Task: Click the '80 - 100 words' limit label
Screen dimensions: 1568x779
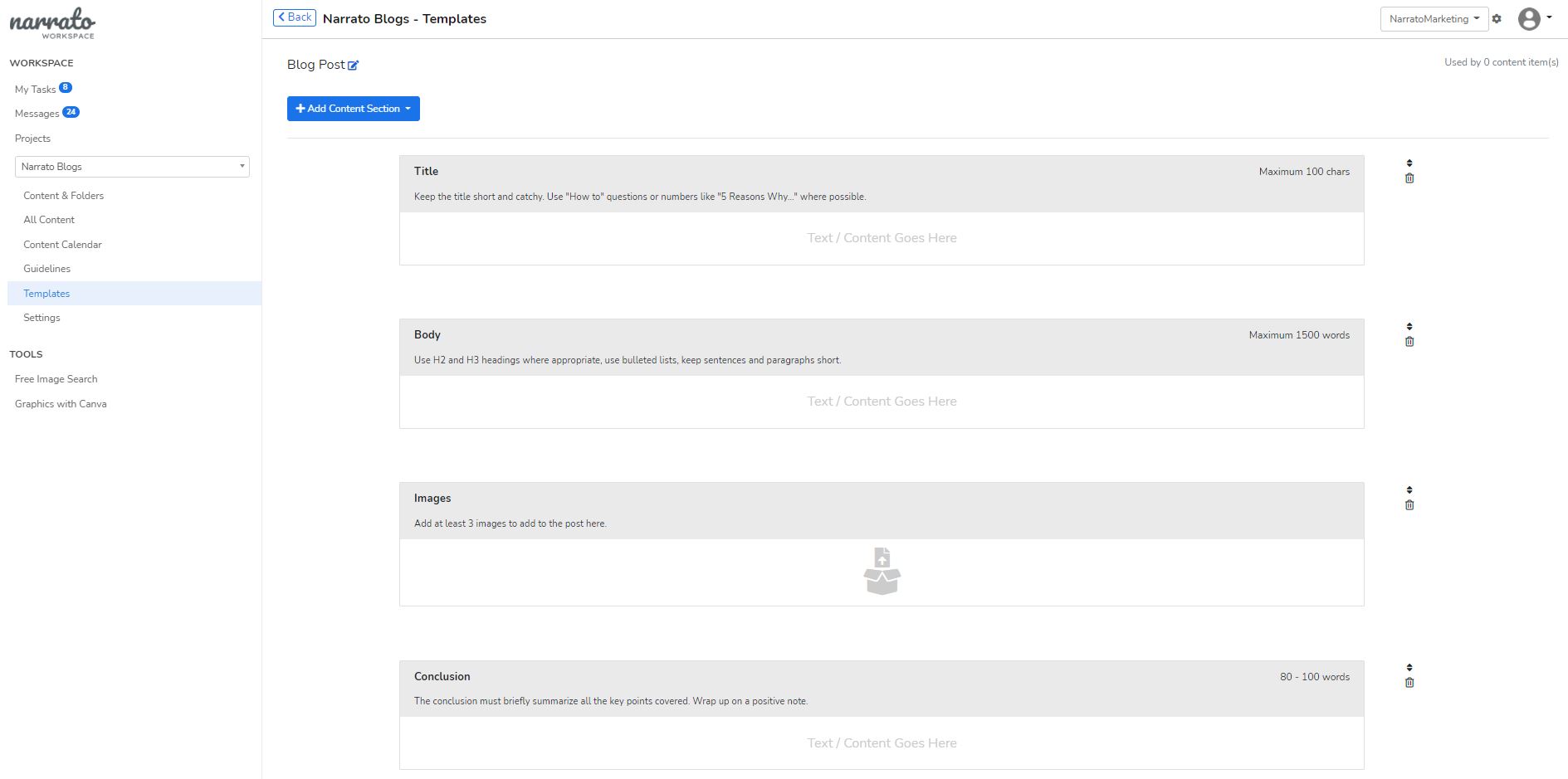Action: coord(1315,677)
